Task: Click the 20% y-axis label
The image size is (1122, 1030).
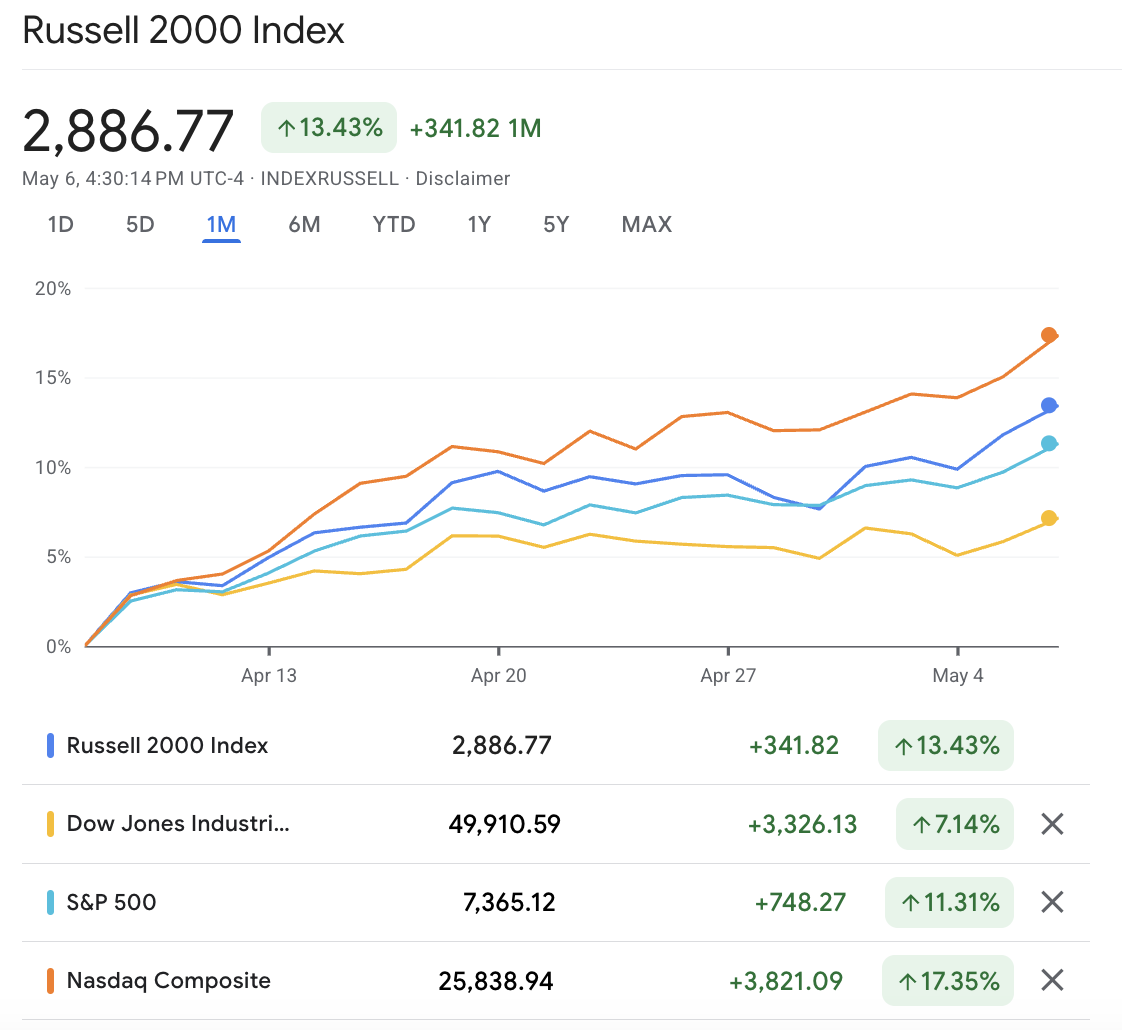Action: click(x=53, y=288)
